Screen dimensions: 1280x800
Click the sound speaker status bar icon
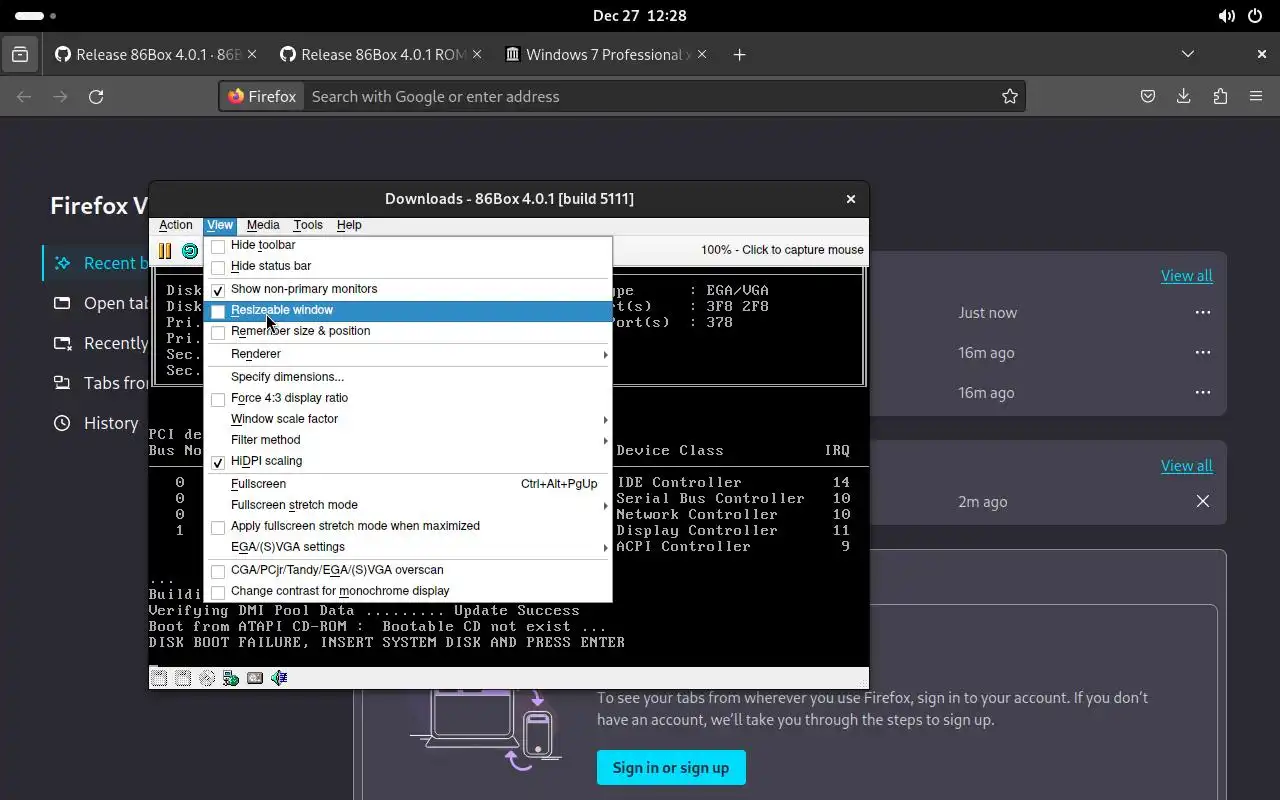tap(279, 678)
